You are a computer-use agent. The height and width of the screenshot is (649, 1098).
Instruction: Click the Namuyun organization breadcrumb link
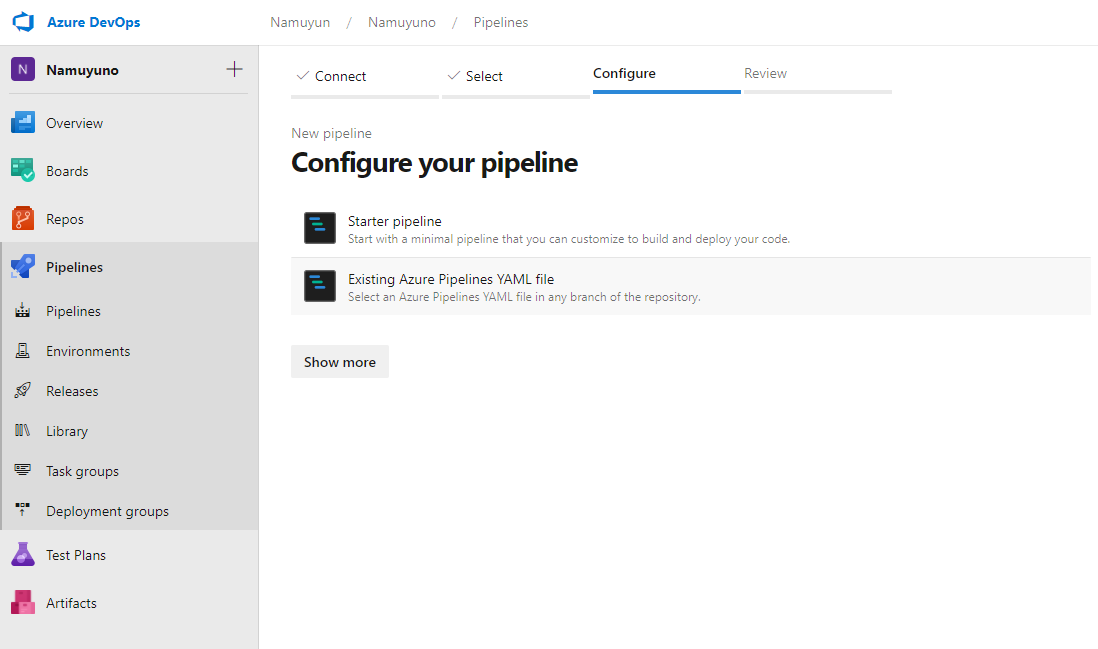coord(300,22)
